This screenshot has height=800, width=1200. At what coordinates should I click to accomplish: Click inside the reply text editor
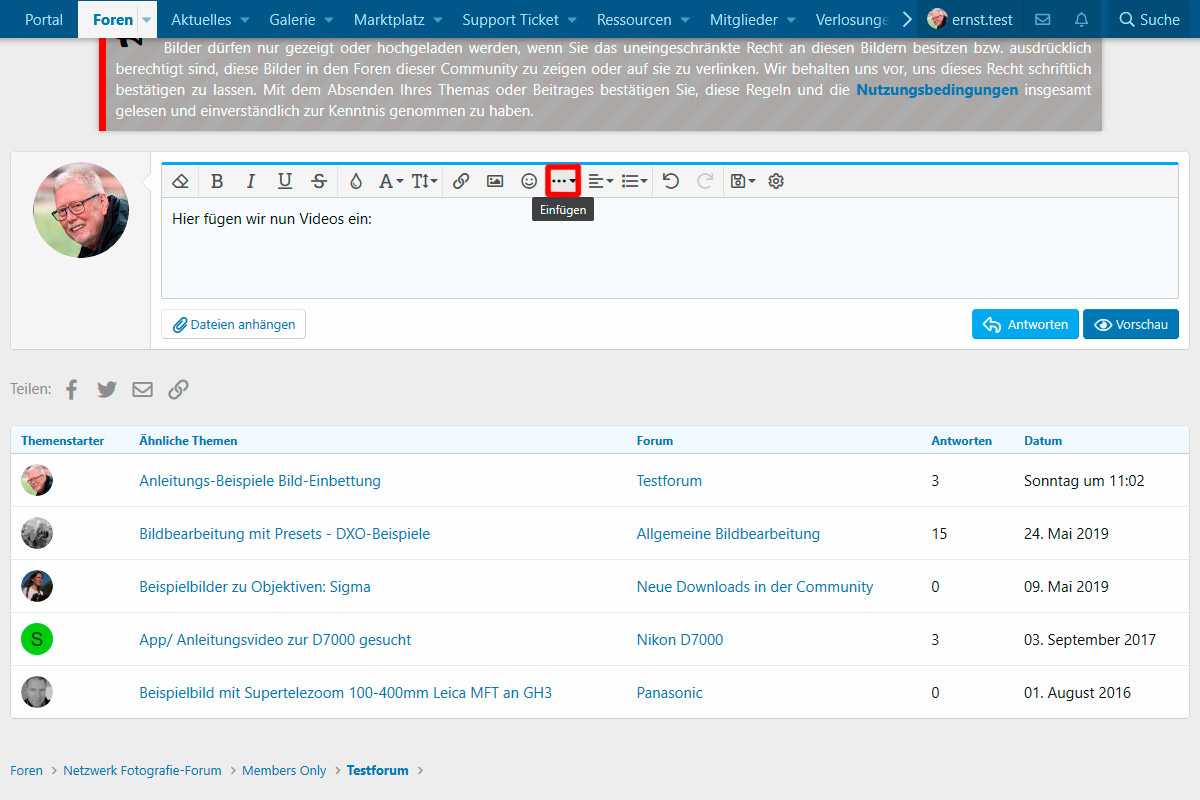coord(670,247)
